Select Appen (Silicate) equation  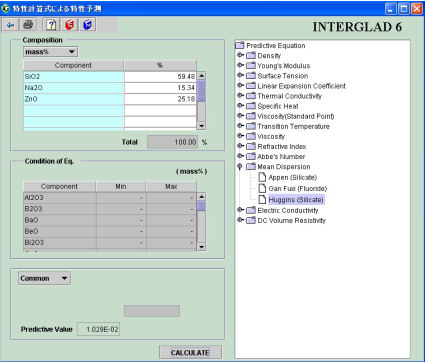tap(292, 177)
